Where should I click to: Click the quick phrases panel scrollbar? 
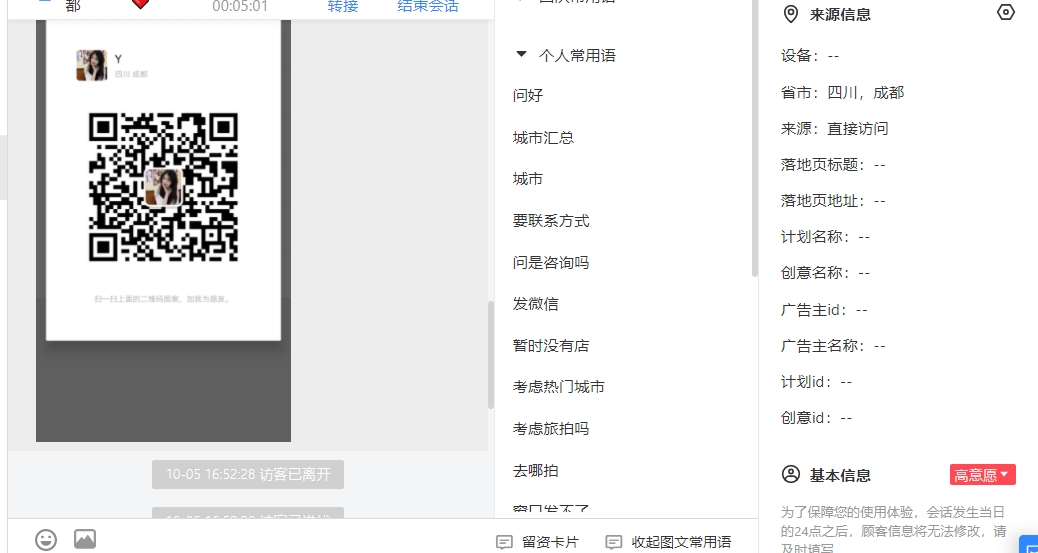click(755, 138)
